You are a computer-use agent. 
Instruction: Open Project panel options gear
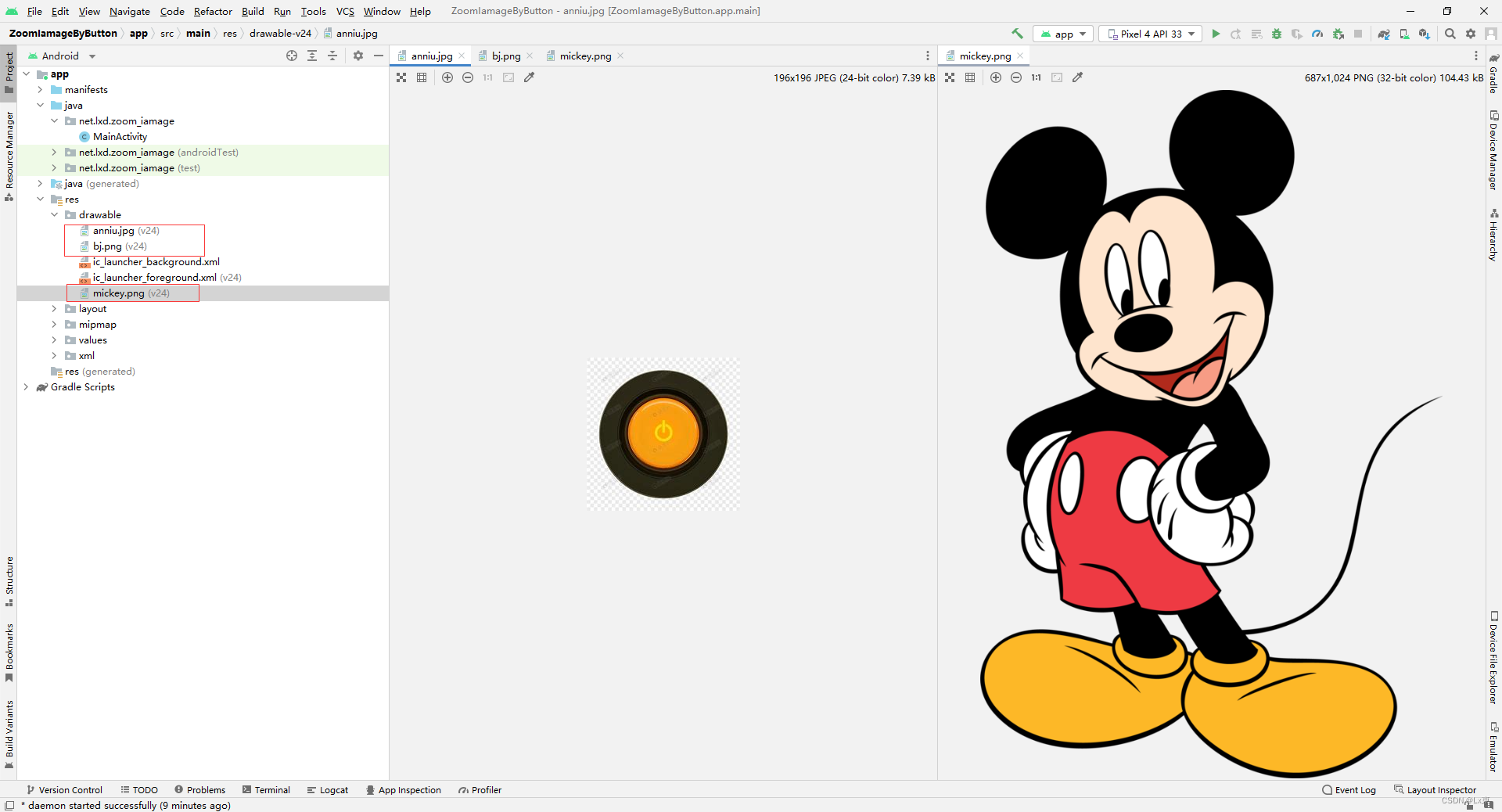358,56
